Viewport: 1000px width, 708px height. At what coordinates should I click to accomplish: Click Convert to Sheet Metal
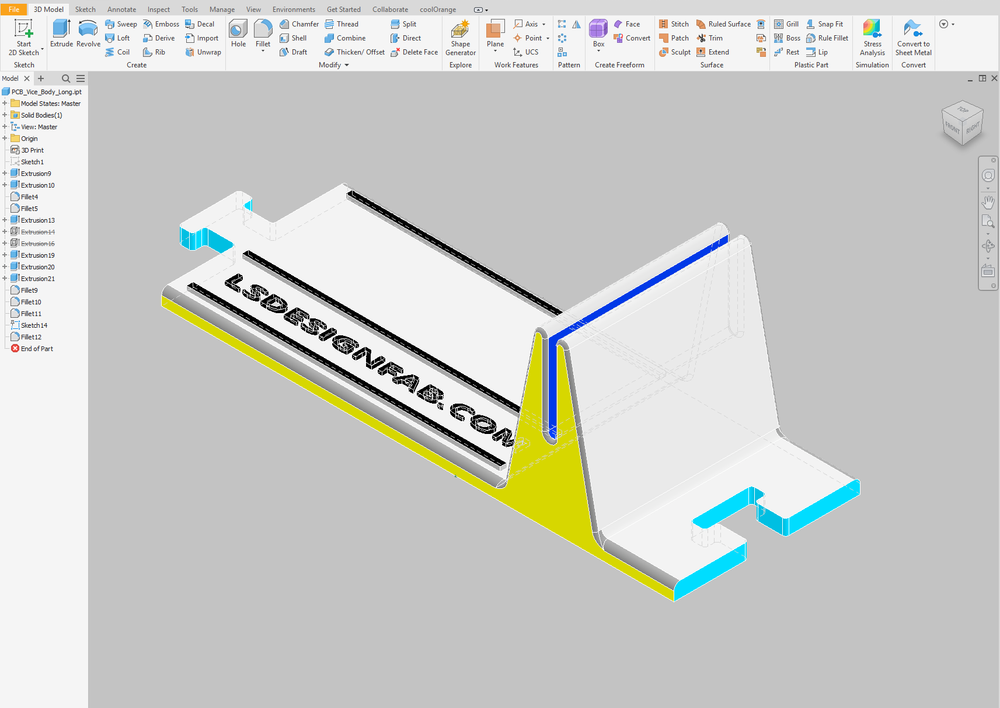click(913, 38)
